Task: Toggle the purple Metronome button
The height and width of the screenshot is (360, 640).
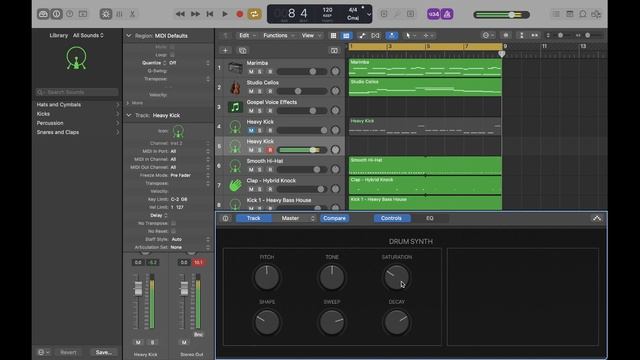Action: tap(447, 14)
